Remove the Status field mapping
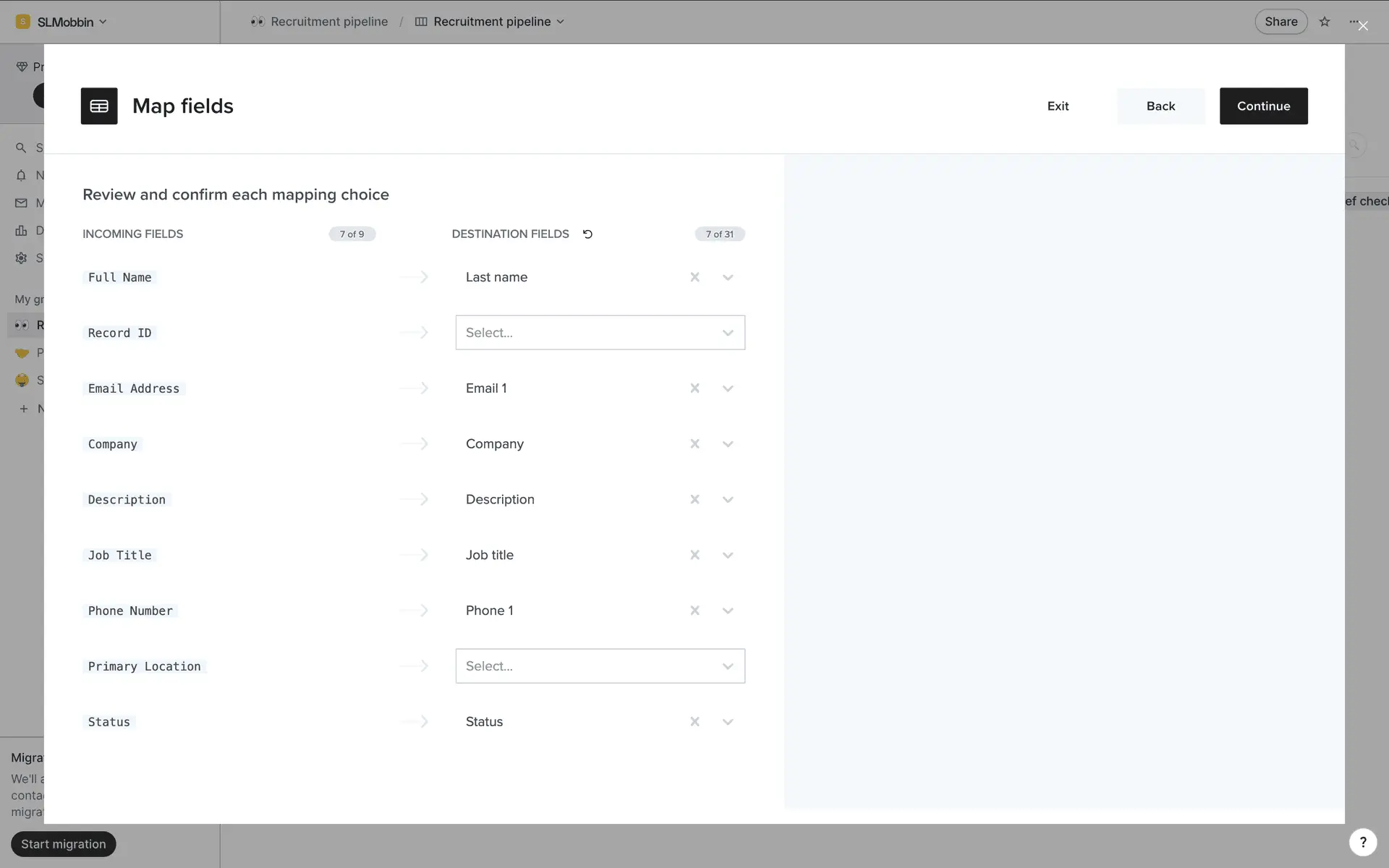Viewport: 1389px width, 868px height. tap(694, 722)
